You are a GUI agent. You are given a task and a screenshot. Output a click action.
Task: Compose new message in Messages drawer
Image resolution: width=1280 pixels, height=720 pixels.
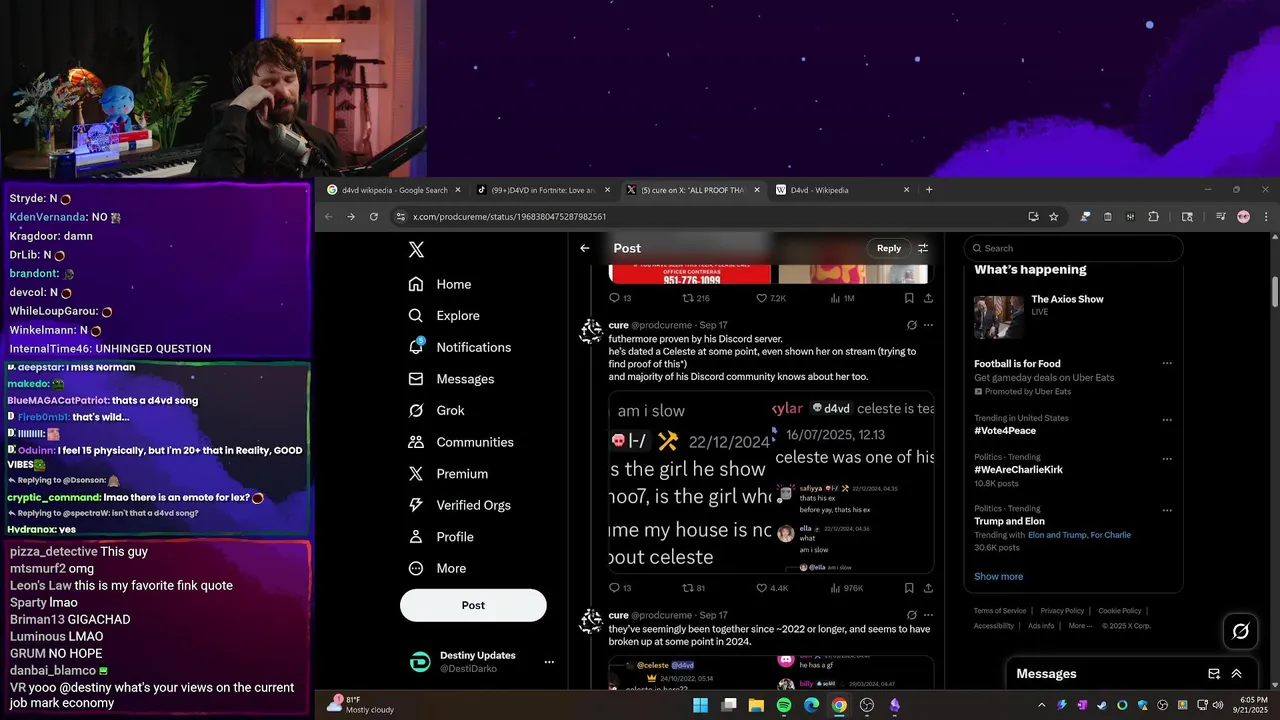(x=1214, y=674)
